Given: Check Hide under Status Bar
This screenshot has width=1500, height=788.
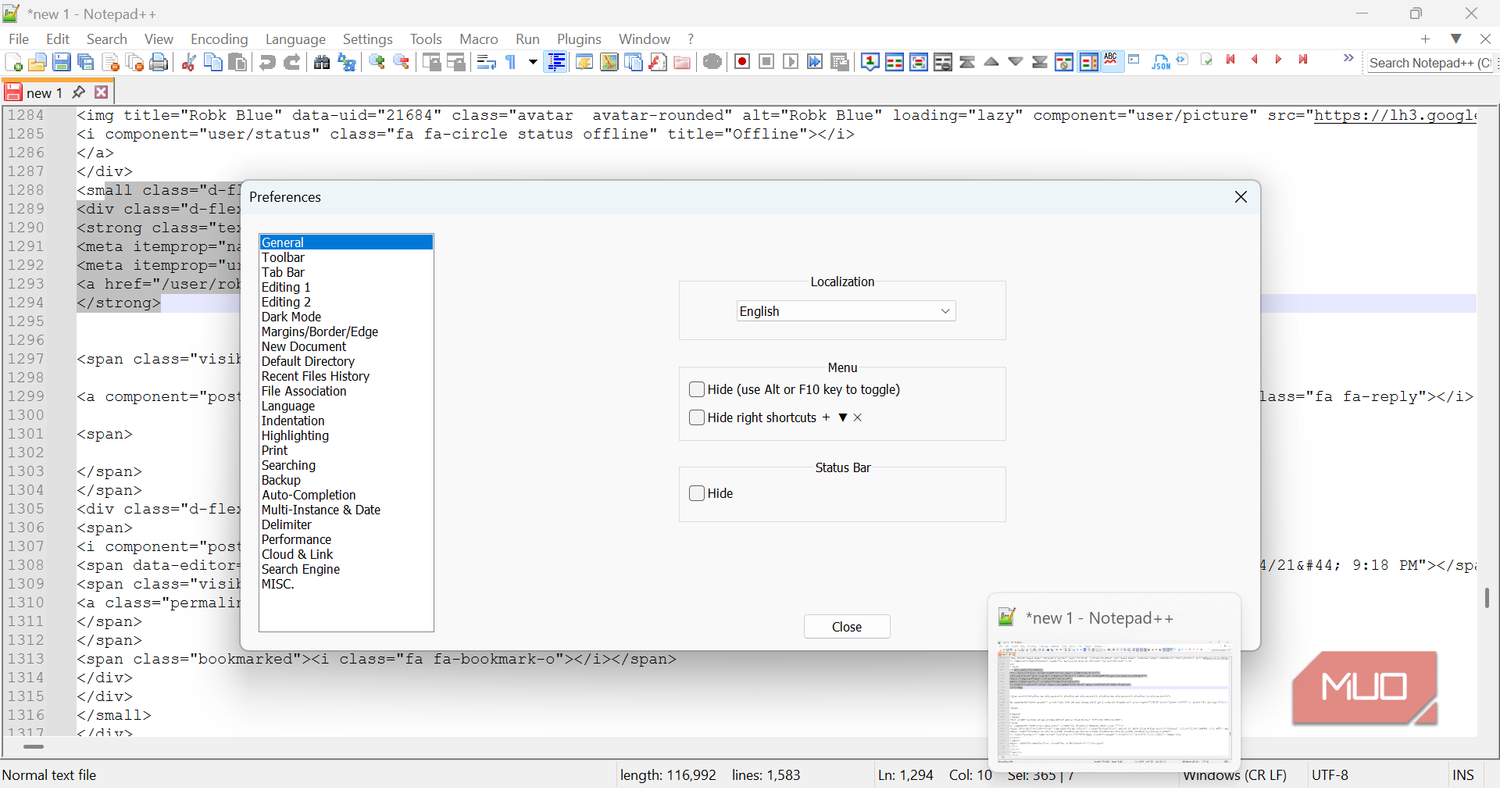Looking at the screenshot, I should (x=697, y=493).
